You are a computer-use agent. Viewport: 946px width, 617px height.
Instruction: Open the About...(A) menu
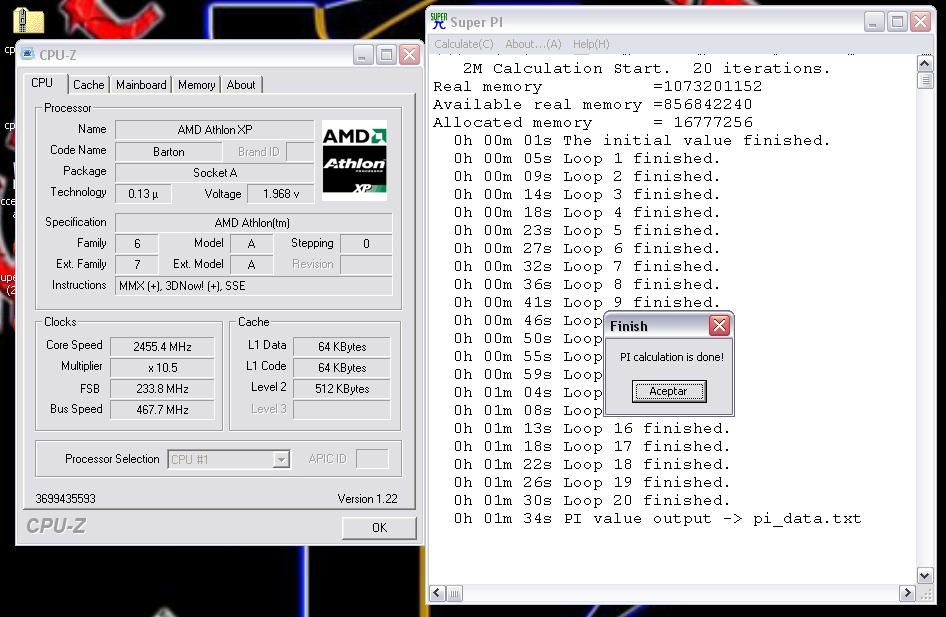533,44
